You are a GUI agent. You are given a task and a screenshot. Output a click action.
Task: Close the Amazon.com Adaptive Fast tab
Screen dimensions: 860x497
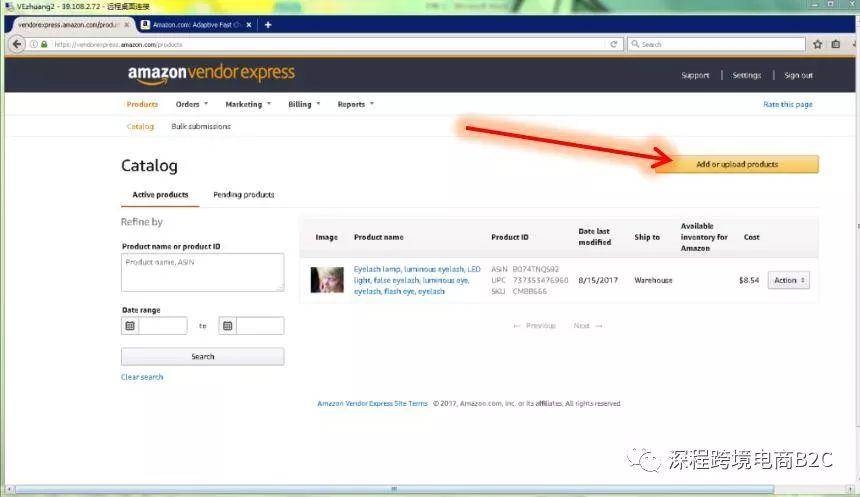tap(249, 25)
